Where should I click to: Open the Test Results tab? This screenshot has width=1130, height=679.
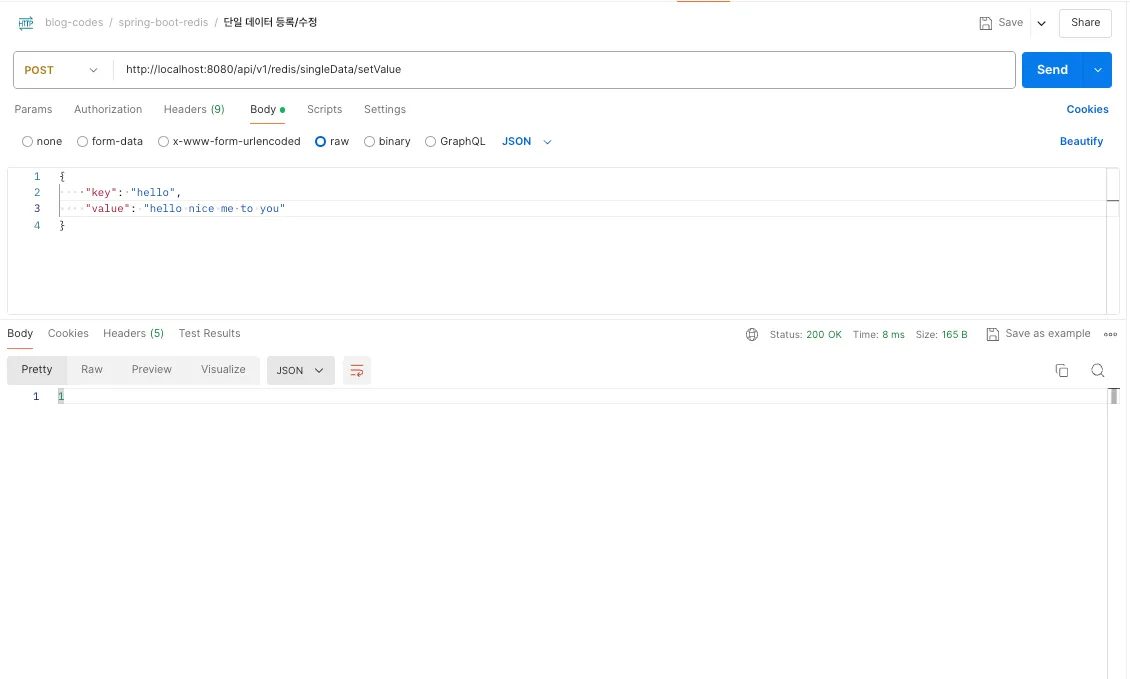209,334
